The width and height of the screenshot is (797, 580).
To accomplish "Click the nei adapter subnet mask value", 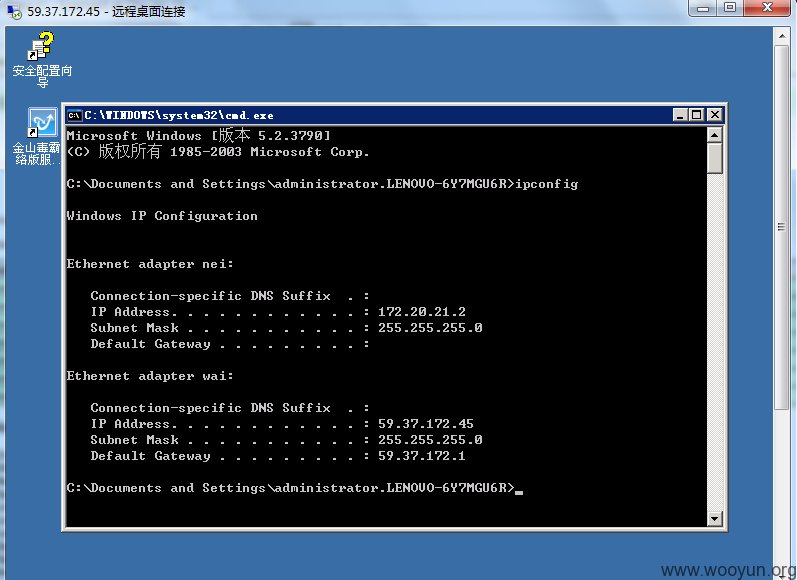I will [430, 328].
